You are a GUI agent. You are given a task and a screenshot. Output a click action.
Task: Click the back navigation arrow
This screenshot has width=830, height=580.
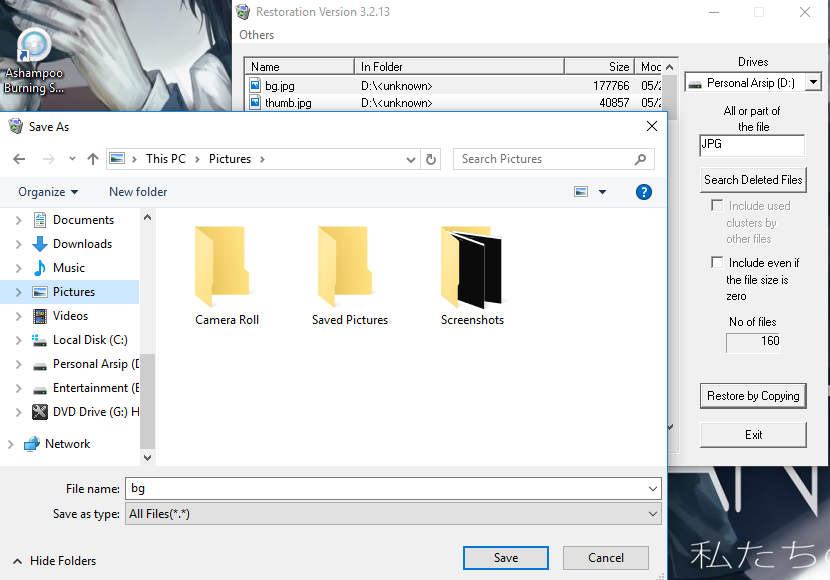[x=17, y=158]
